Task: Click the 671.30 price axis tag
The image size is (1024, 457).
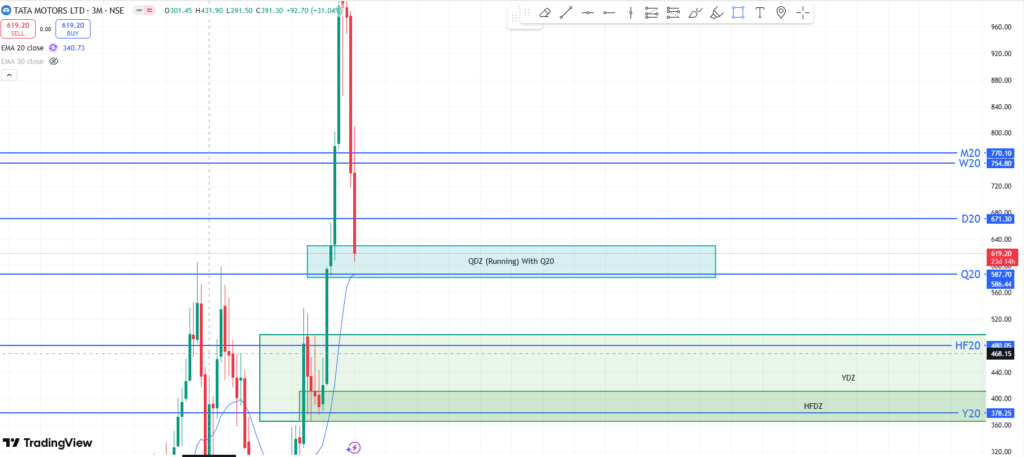Action: point(1001,219)
